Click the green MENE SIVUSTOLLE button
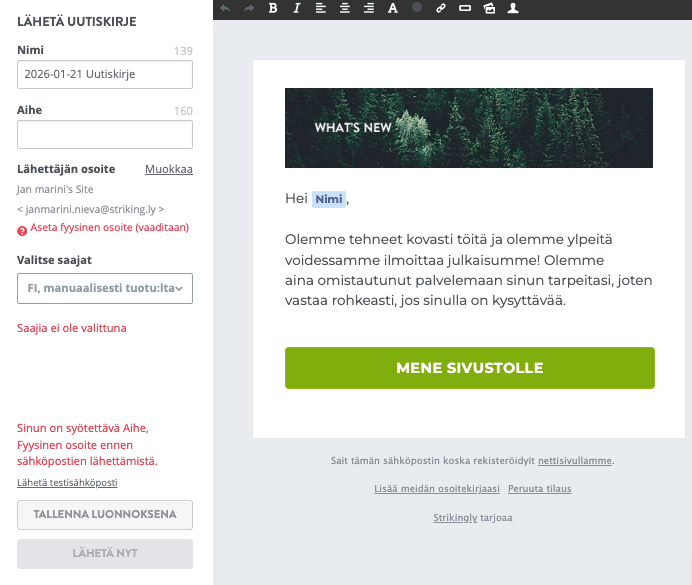 point(470,368)
